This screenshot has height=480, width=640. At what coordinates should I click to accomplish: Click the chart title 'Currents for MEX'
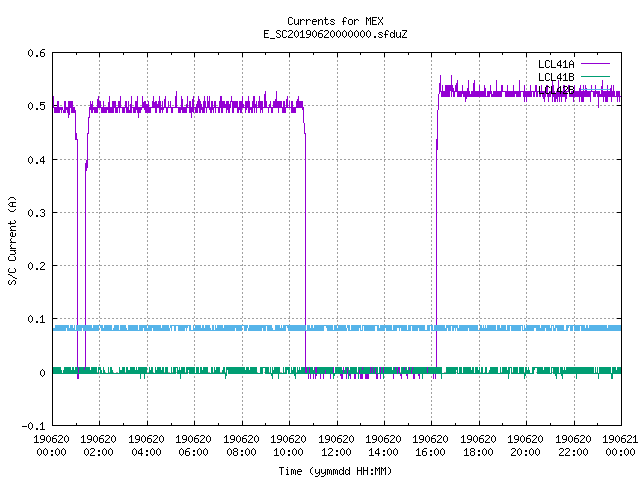[335, 21]
